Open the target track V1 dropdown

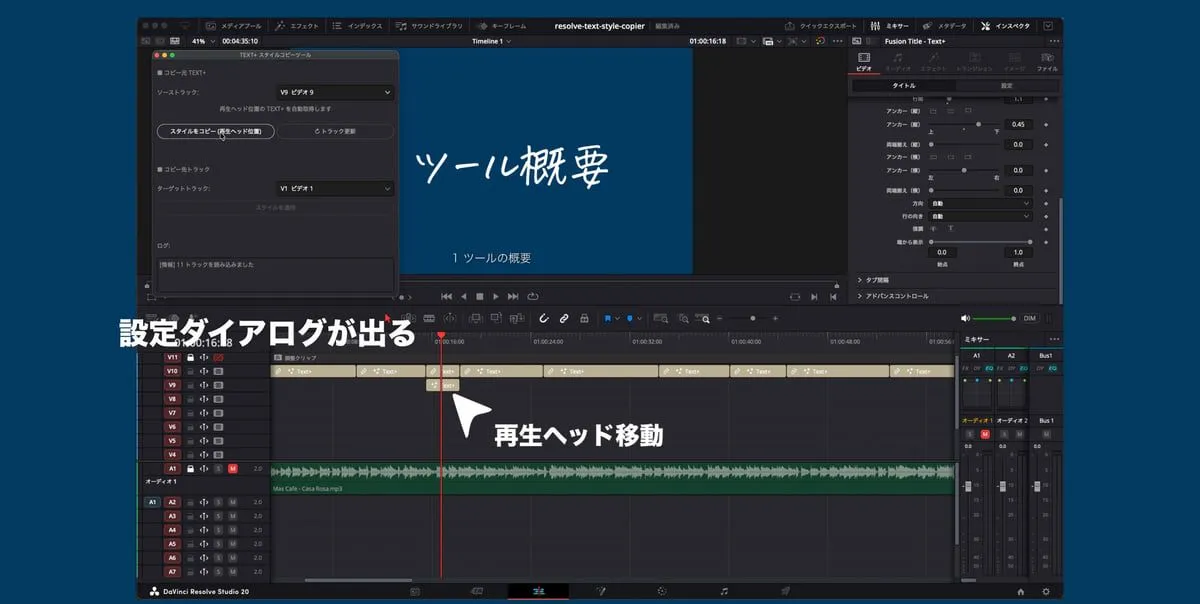[334, 188]
